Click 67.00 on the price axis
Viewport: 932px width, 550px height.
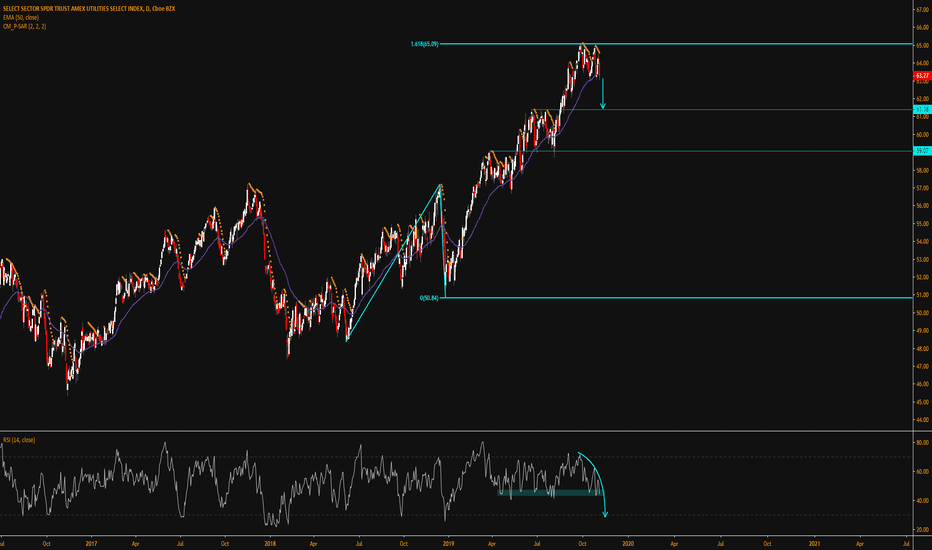pyautogui.click(x=922, y=10)
